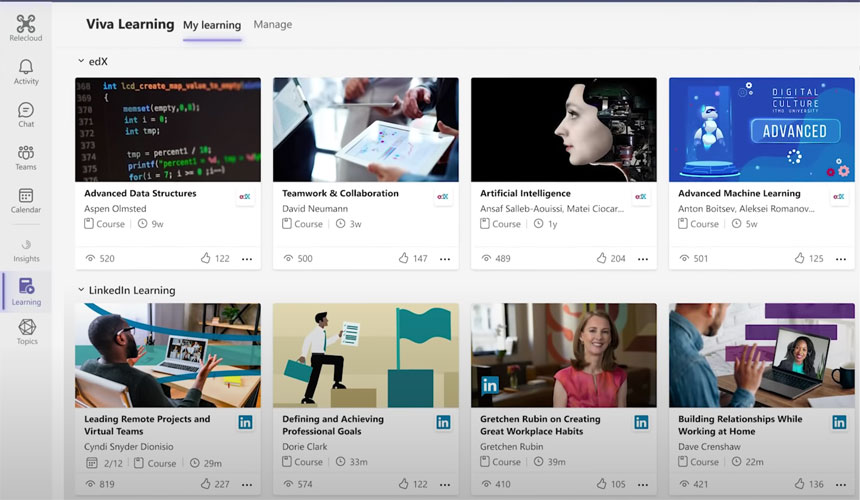Viewport: 860px width, 500px height.
Task: Like the Advanced Data Structures course
Action: [x=206, y=258]
